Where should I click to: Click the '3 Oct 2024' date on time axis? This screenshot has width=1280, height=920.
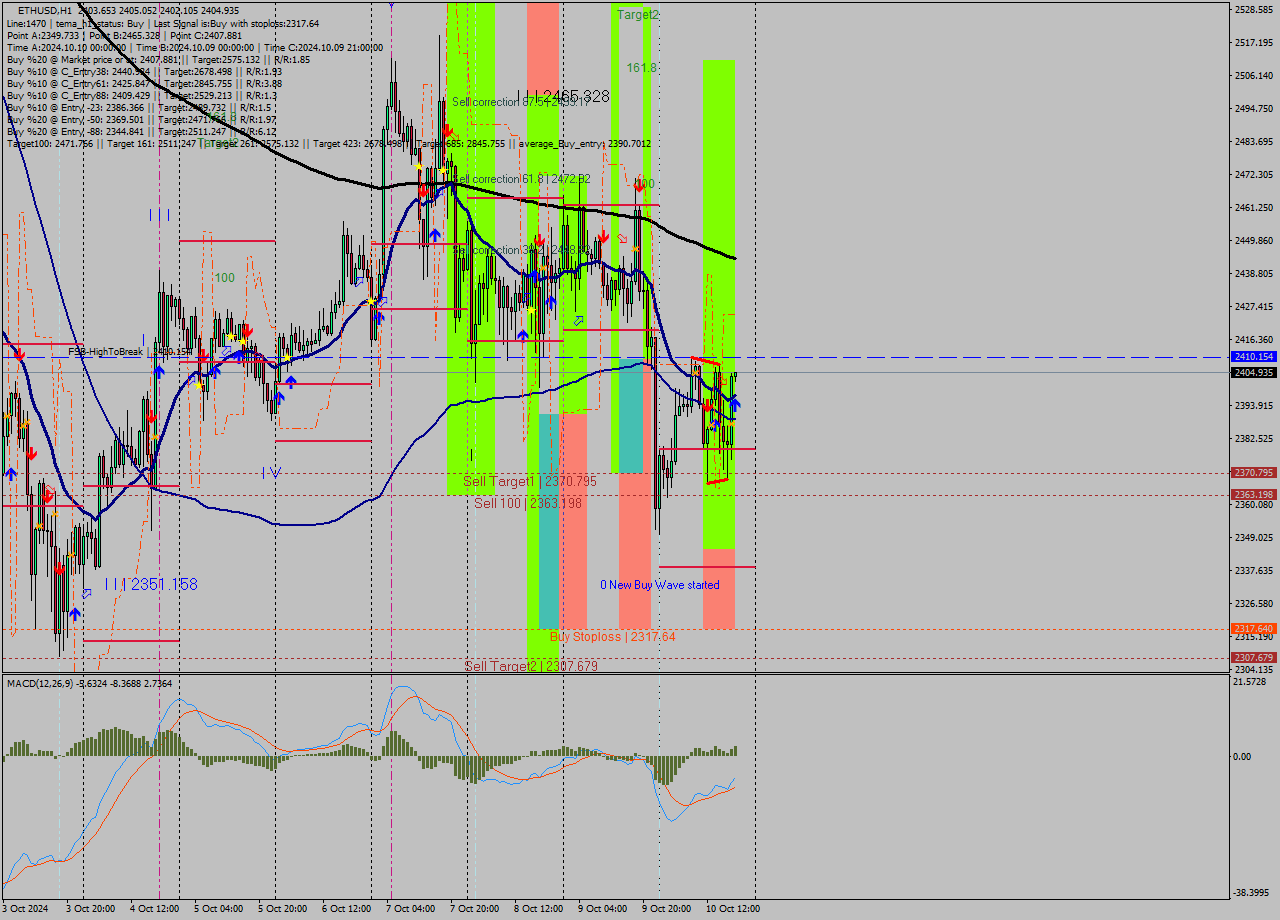(x=25, y=909)
